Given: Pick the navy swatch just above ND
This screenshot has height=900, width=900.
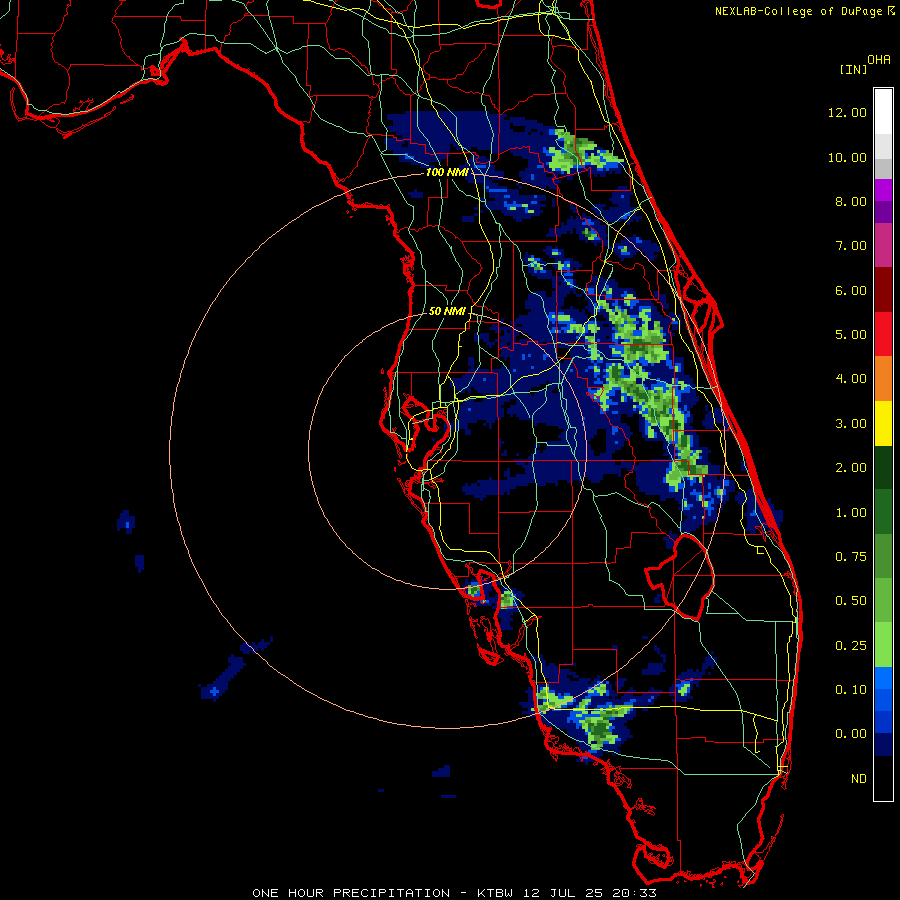Looking at the screenshot, I should tap(883, 745).
